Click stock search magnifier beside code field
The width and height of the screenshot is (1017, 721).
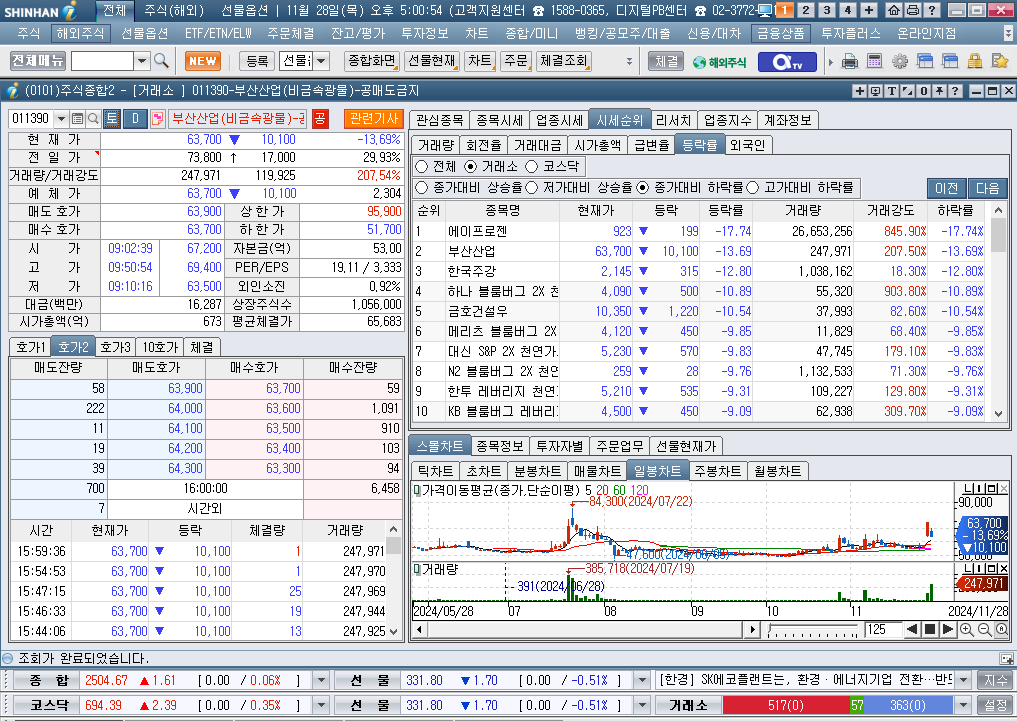93,119
